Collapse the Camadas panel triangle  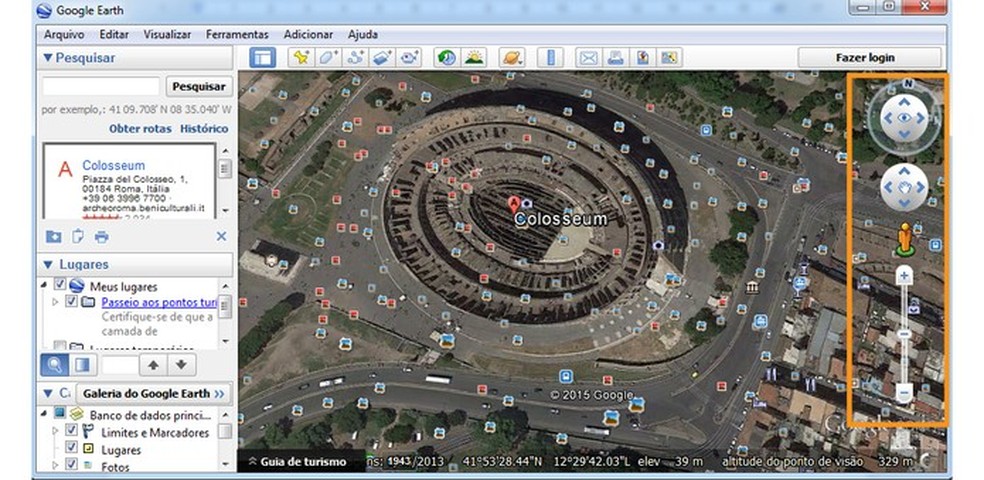point(48,393)
